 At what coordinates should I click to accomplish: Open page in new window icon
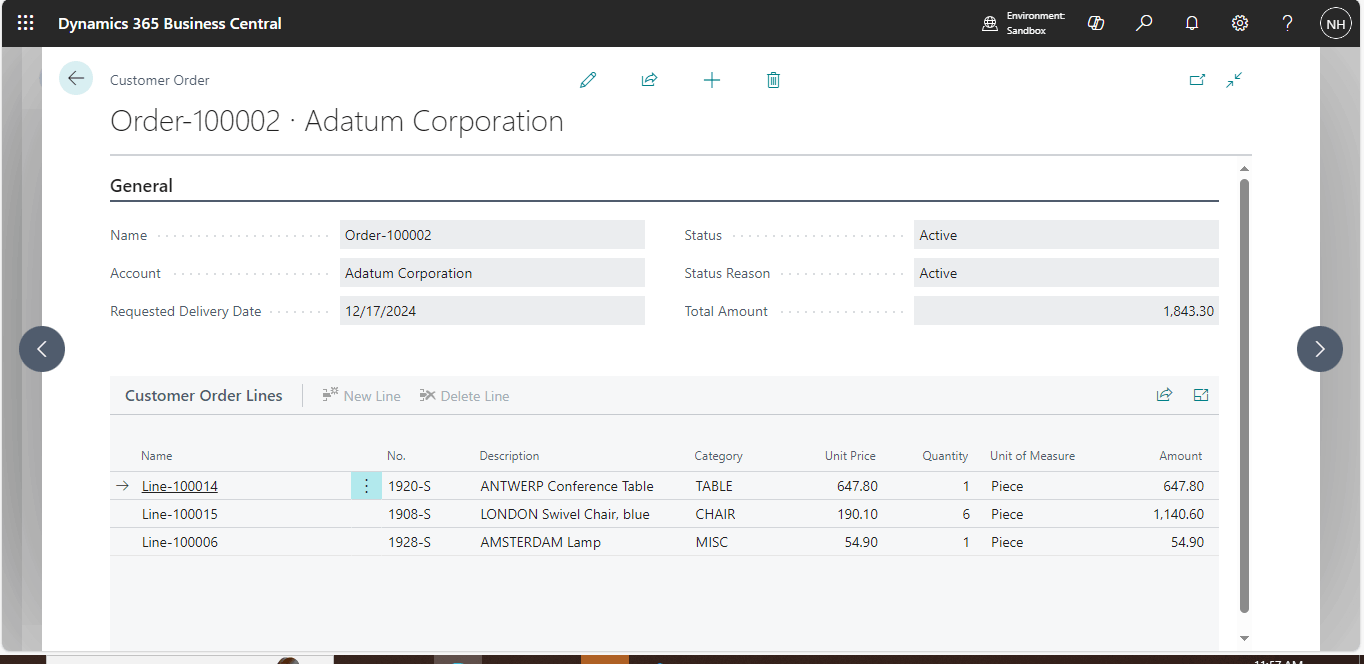point(1197,80)
